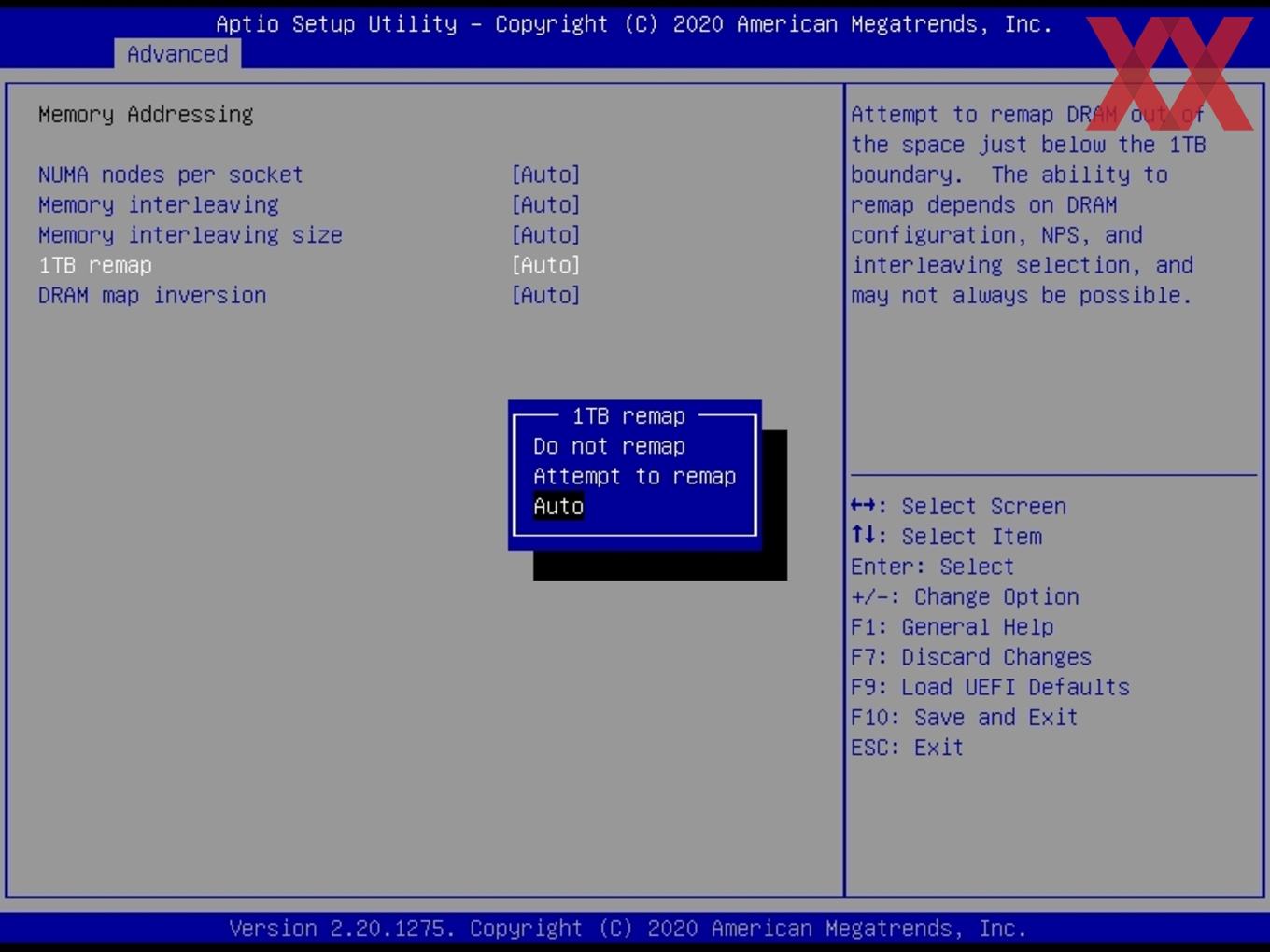1270x952 pixels.
Task: Select the 1TB remap setting label
Action: 95,265
